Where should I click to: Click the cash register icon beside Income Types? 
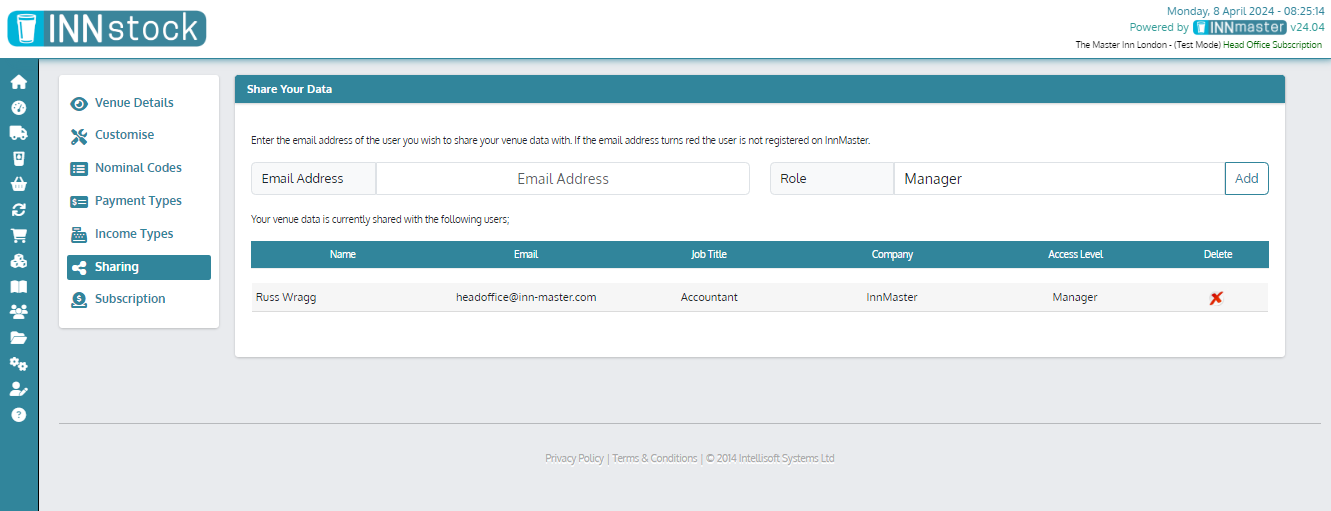79,235
